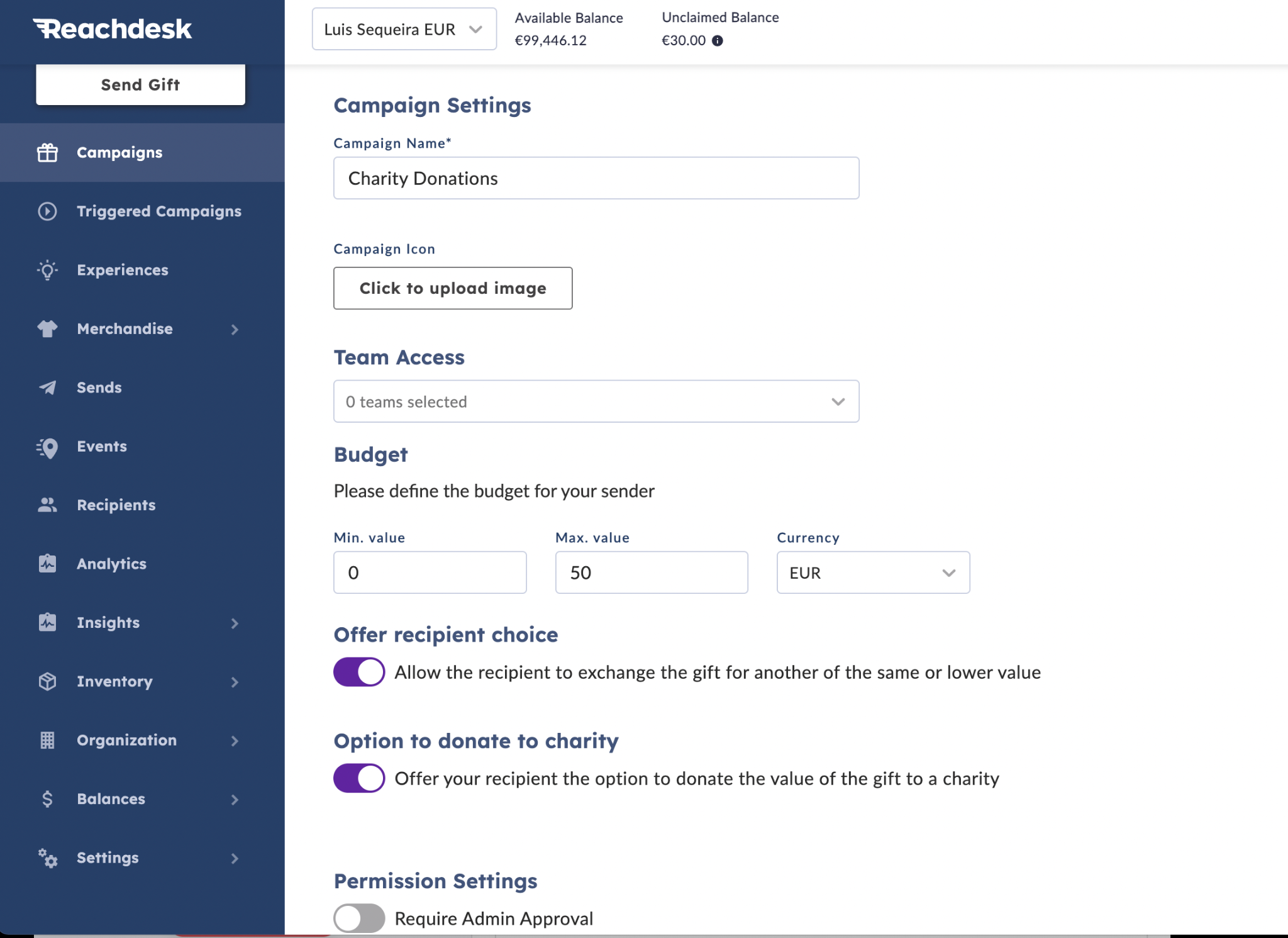The image size is (1288, 938).
Task: Click the Send Gift button
Action: click(140, 84)
